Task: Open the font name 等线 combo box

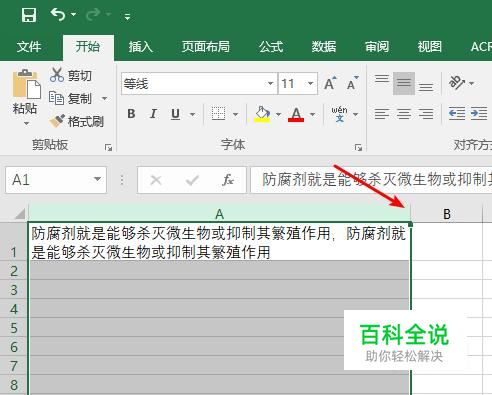Action: tap(199, 83)
